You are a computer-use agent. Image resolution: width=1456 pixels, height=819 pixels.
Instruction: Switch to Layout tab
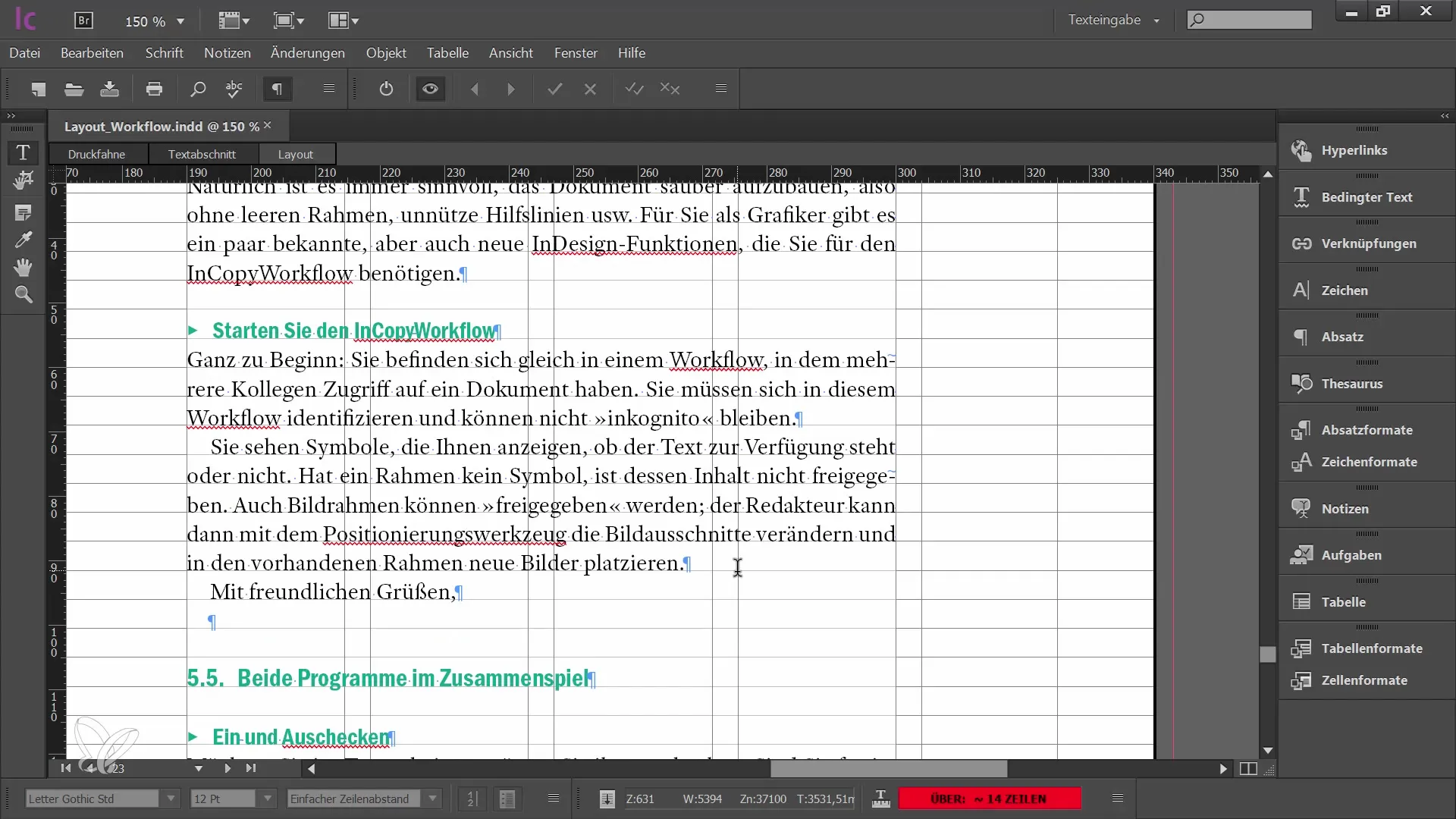296,154
